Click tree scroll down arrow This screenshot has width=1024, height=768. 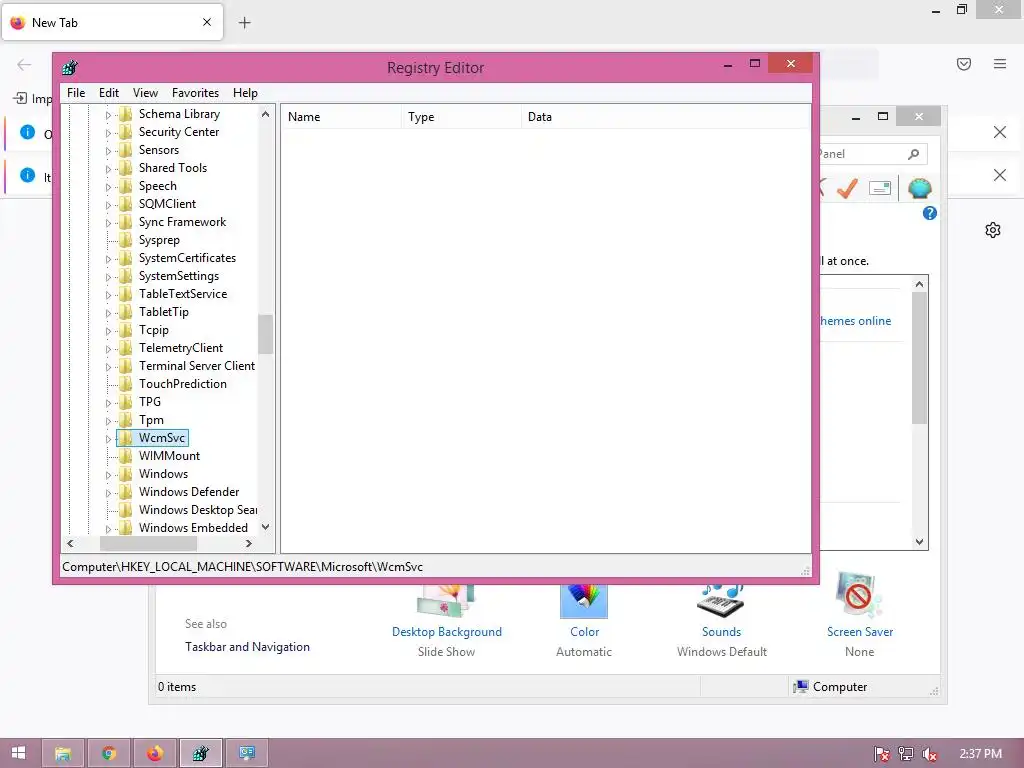click(265, 526)
